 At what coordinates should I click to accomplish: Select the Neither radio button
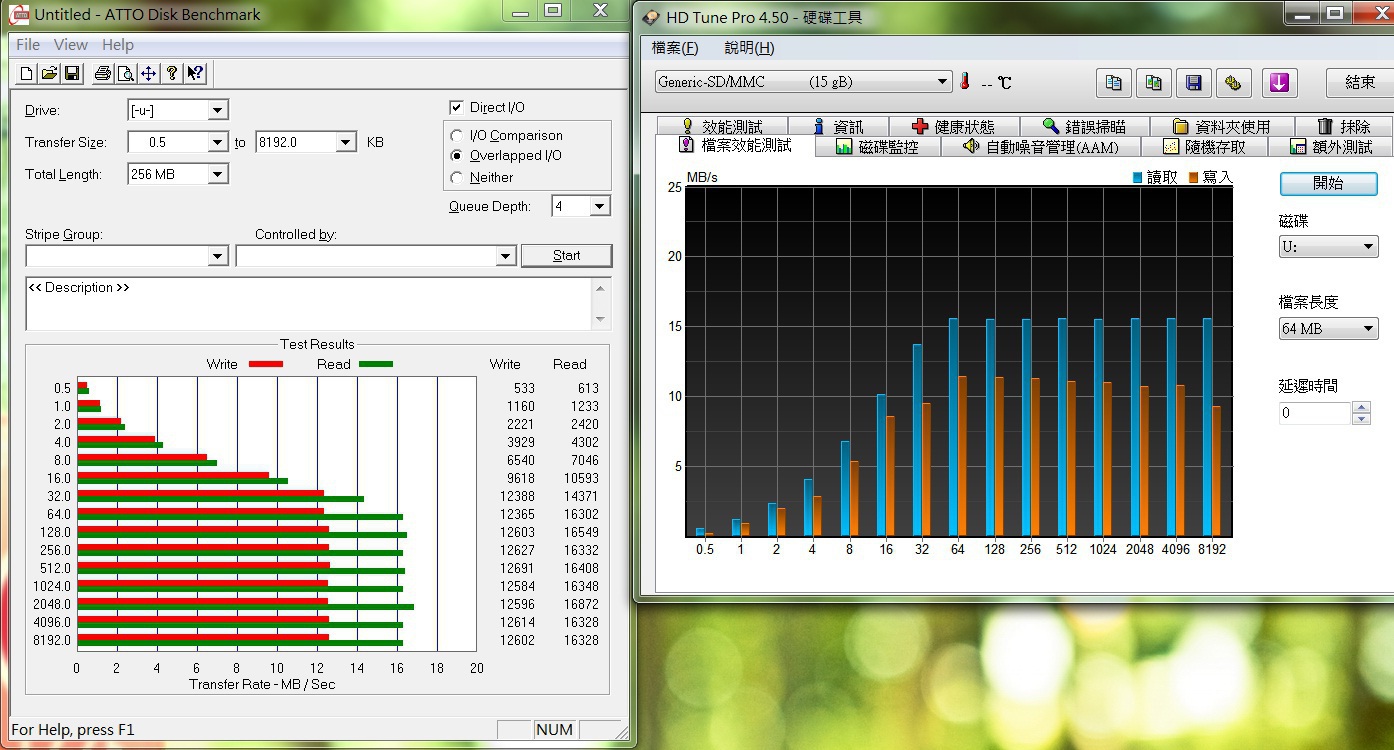pyautogui.click(x=457, y=177)
